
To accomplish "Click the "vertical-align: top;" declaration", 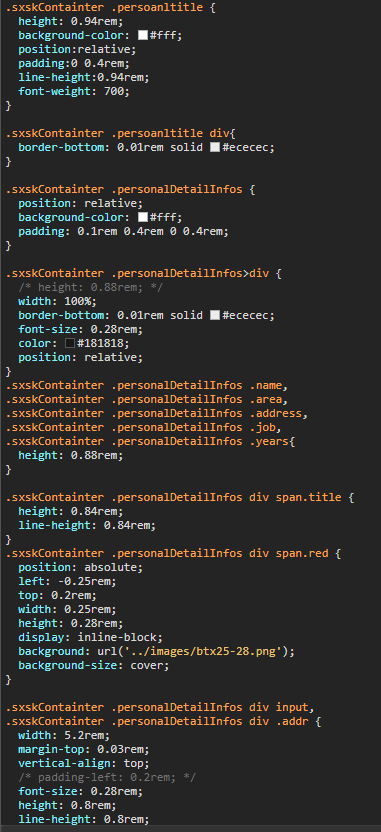I will (84, 763).
